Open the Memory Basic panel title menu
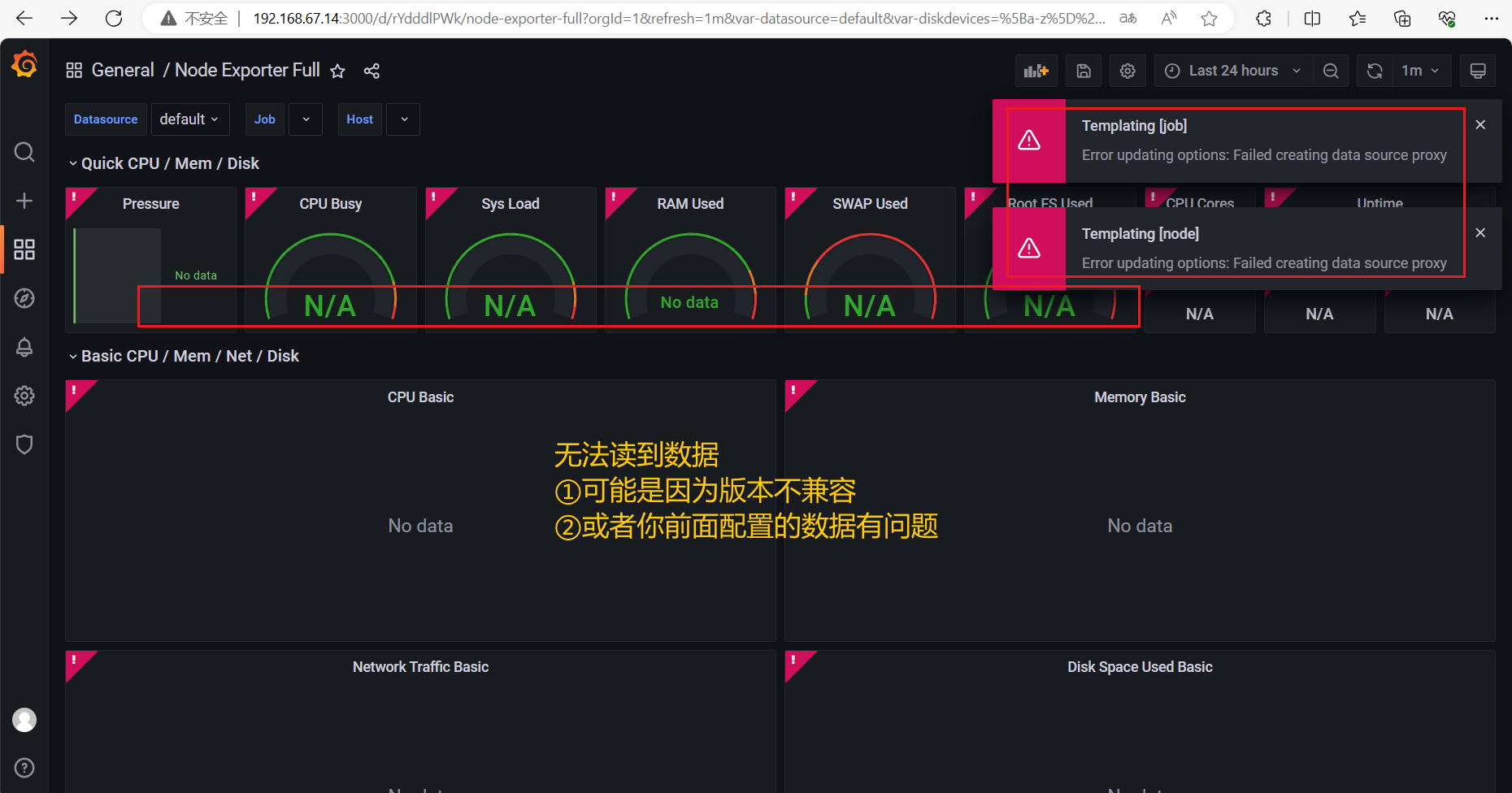Image resolution: width=1512 pixels, height=793 pixels. click(1140, 397)
